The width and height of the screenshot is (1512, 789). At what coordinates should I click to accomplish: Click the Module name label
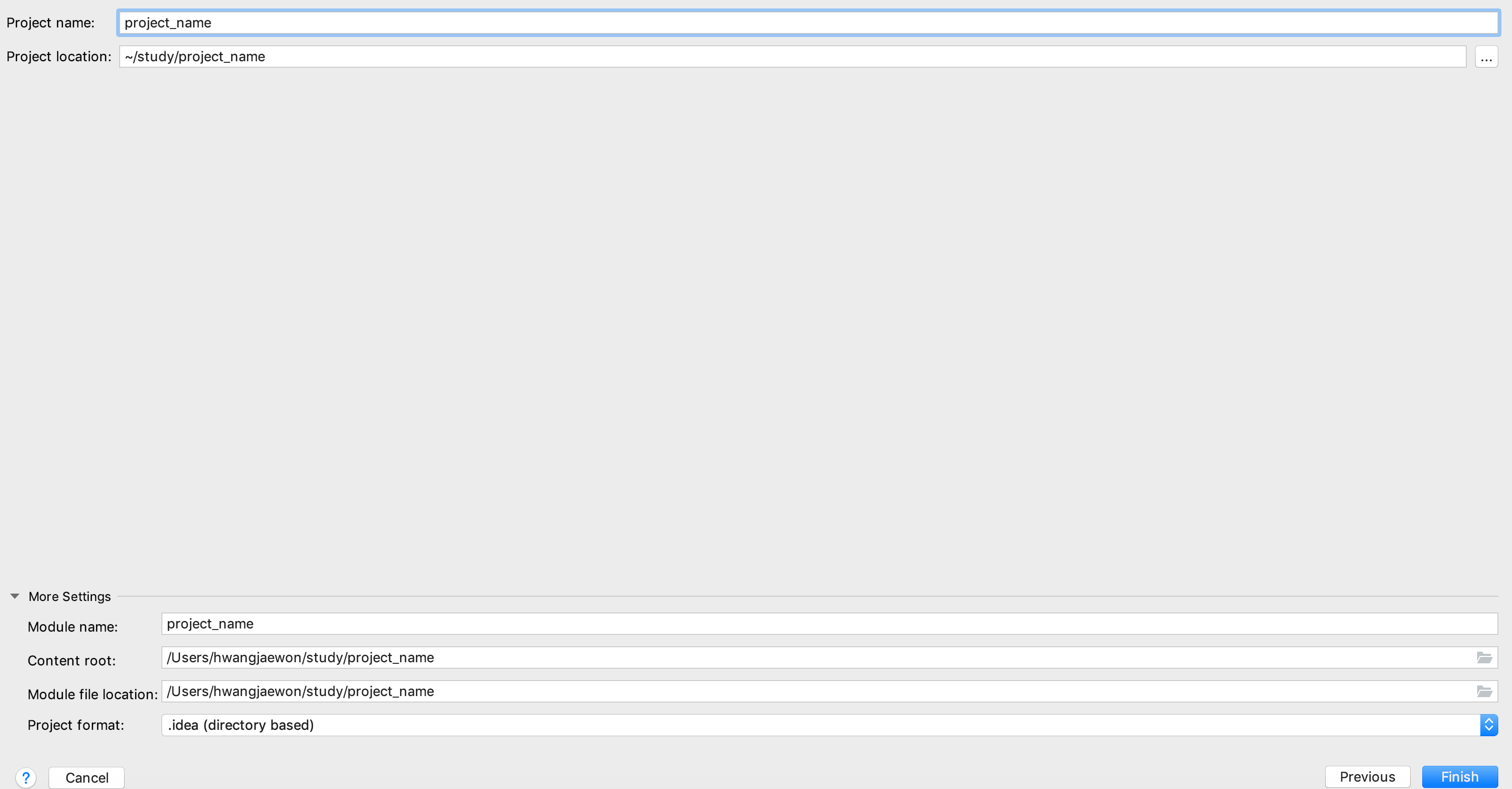(x=73, y=627)
